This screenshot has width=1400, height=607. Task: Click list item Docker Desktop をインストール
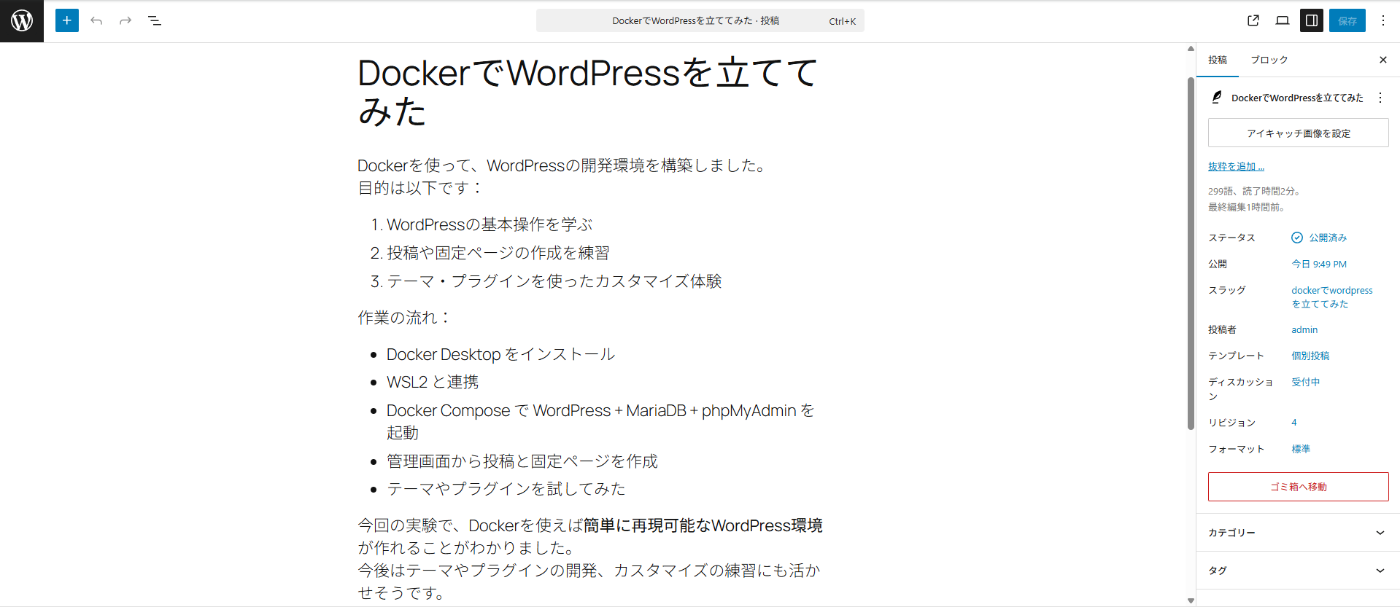pos(501,354)
